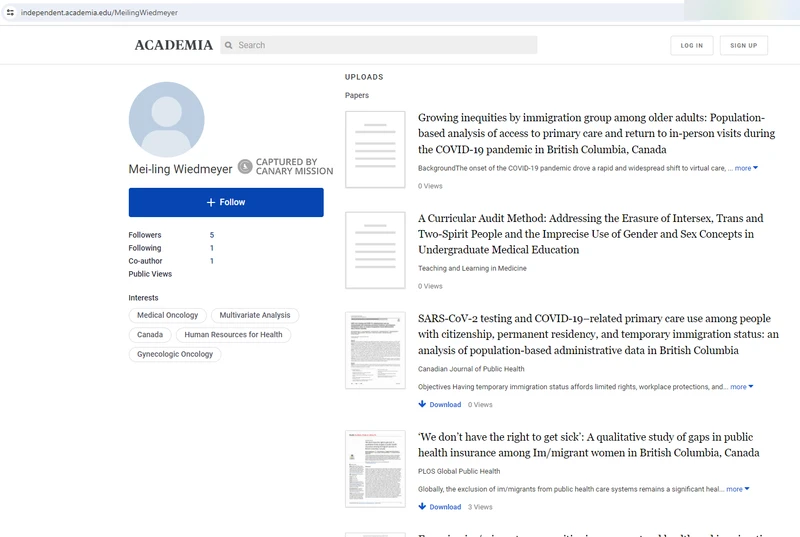Open the Following count 1

coord(212,248)
